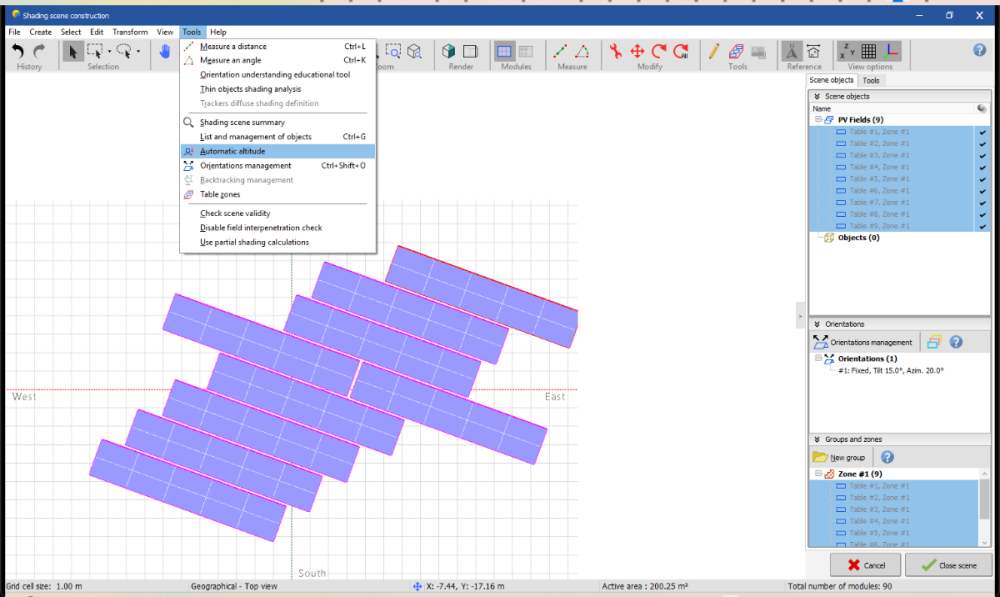Image resolution: width=1000 pixels, height=597 pixels.
Task: Click the pencil edit tool icon
Action: coord(714,52)
